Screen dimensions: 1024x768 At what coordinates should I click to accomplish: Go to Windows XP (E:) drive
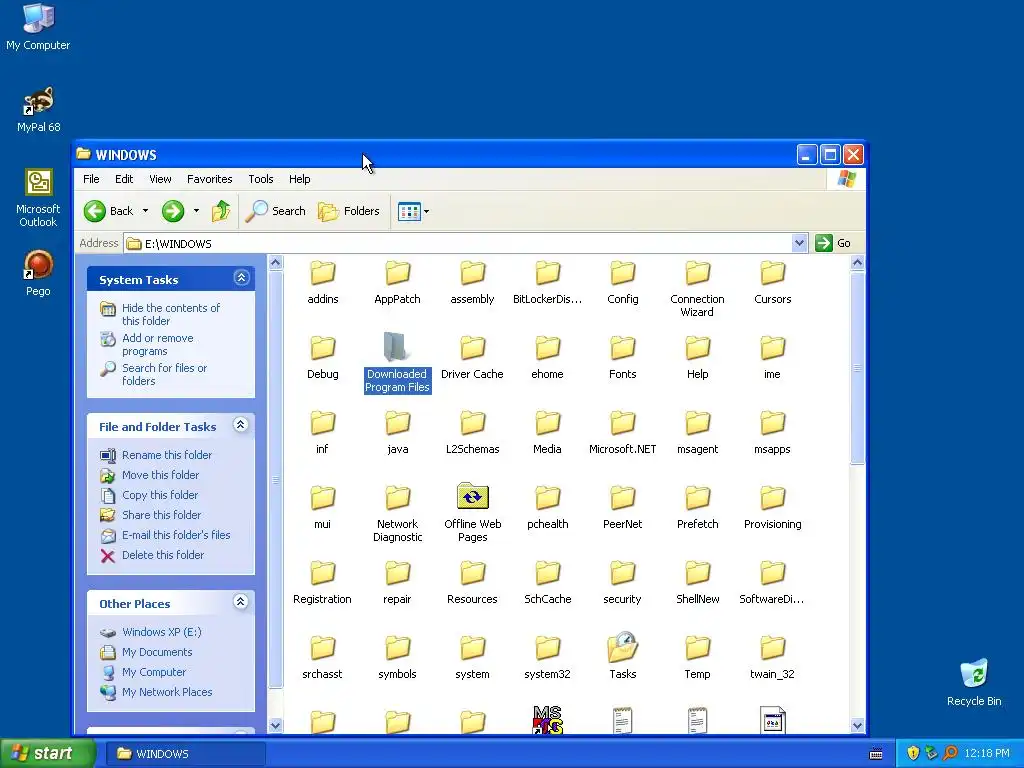coord(162,632)
